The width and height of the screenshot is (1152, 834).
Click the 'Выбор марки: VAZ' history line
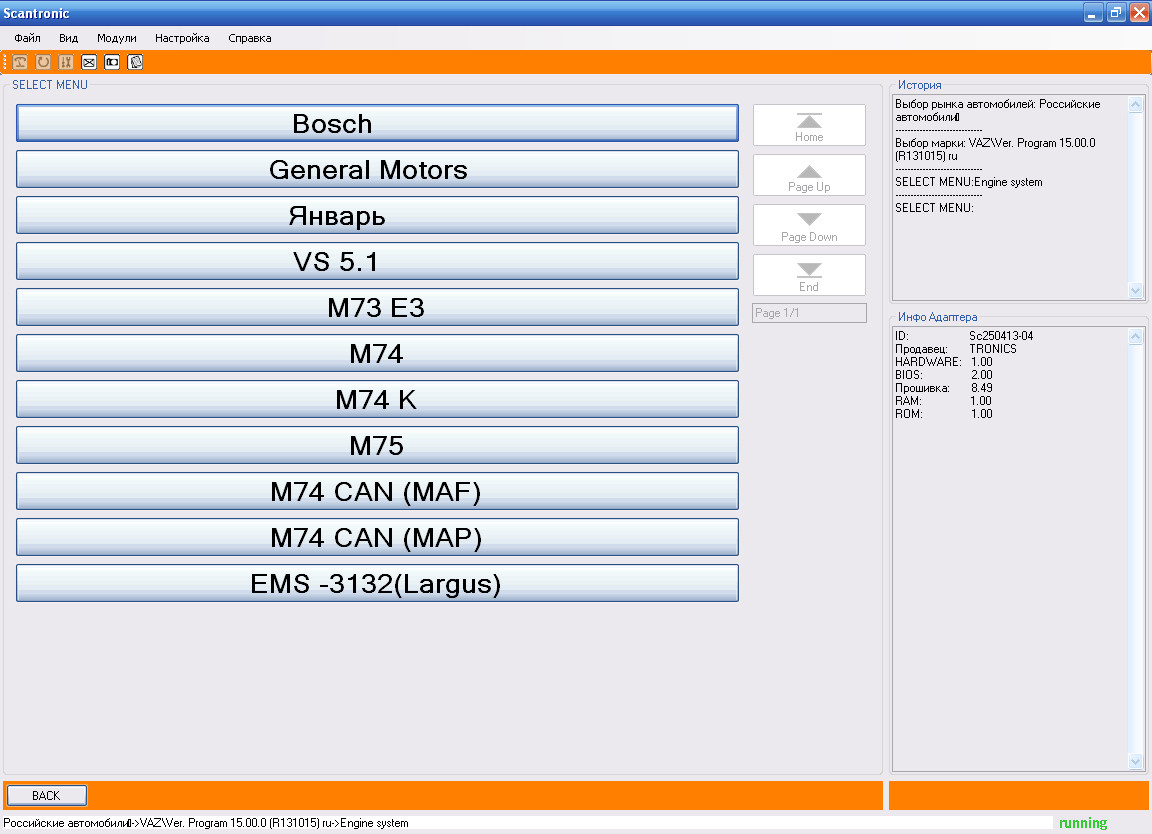(995, 149)
